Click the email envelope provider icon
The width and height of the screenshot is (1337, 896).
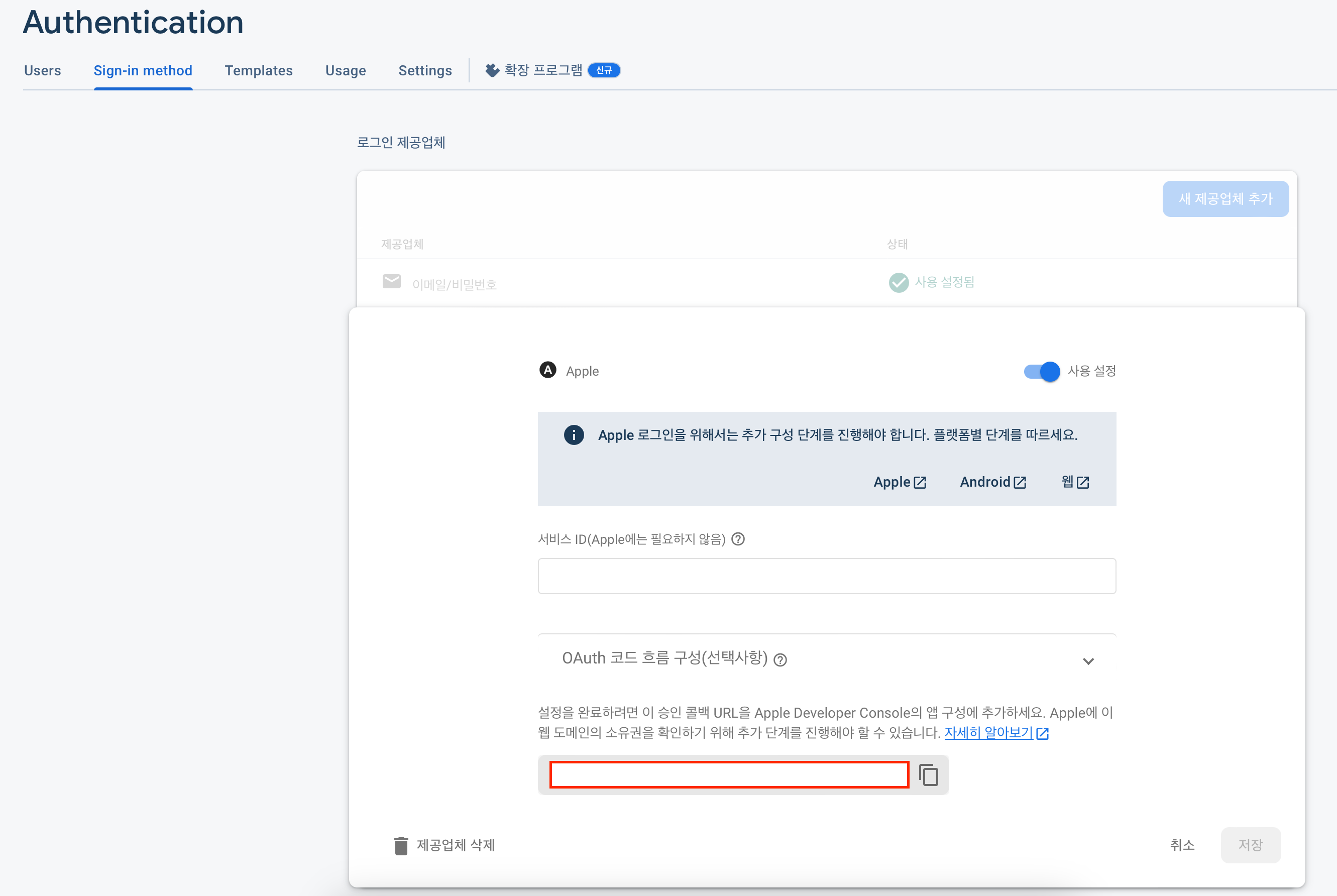click(x=391, y=281)
